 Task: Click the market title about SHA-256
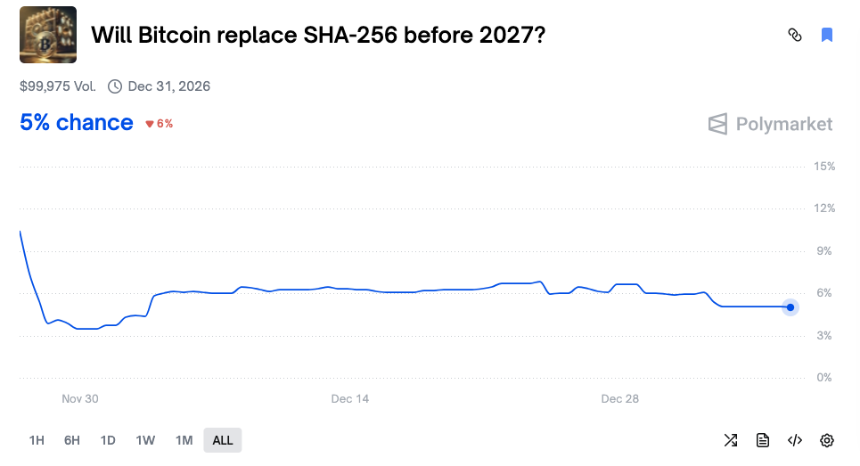pyautogui.click(x=319, y=35)
